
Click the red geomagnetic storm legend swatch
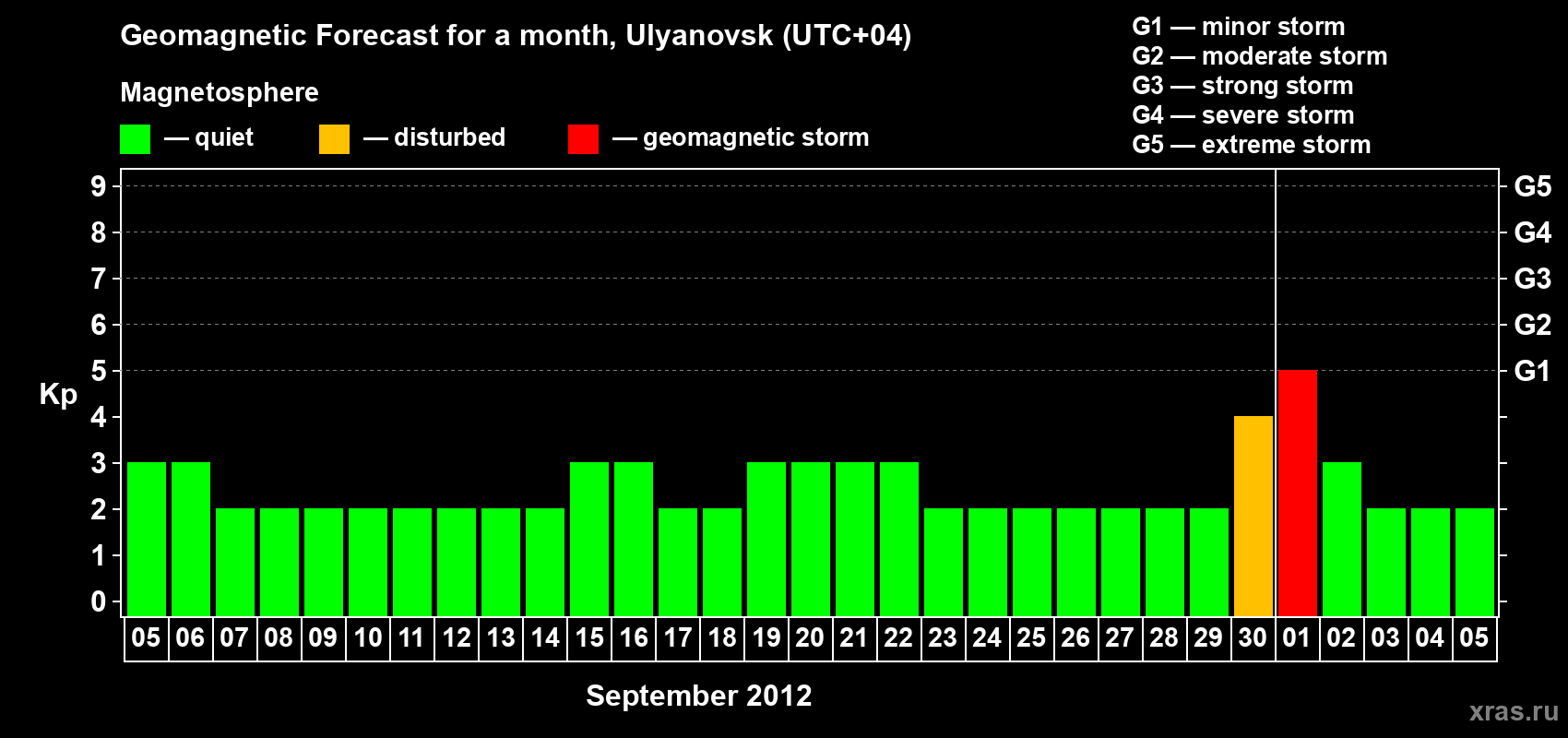583,139
